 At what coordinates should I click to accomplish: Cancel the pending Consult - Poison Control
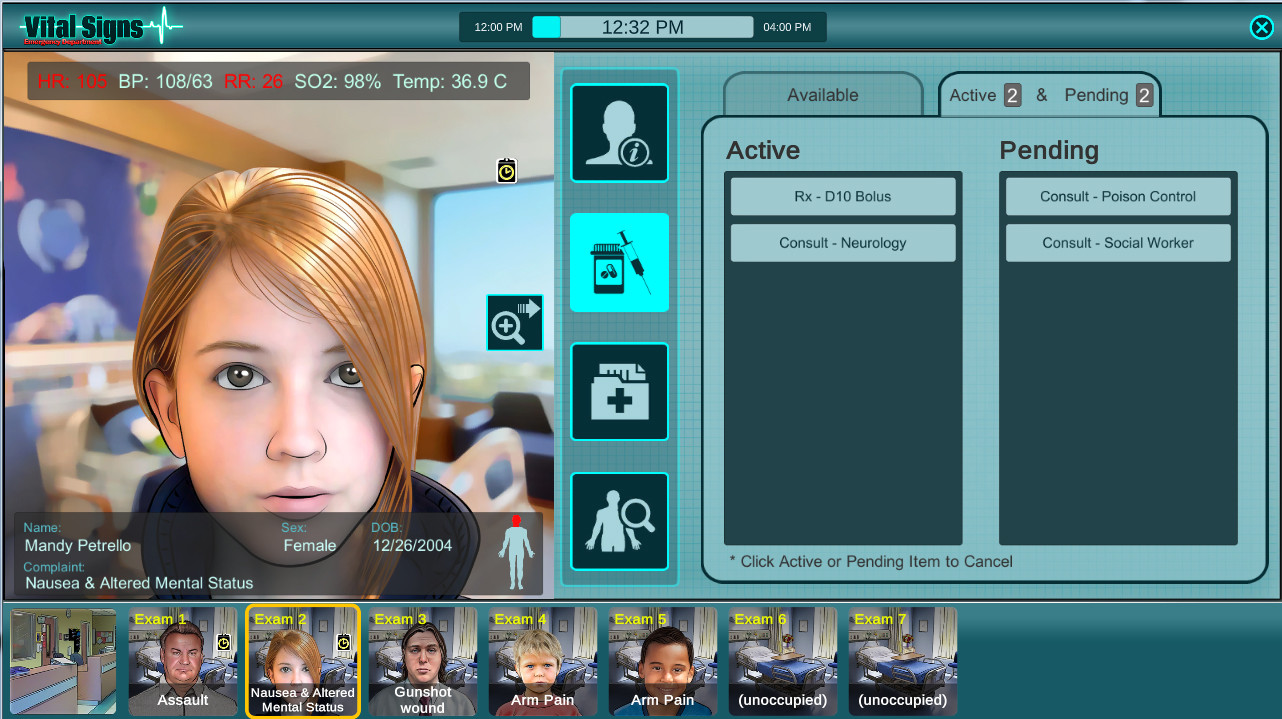1117,196
